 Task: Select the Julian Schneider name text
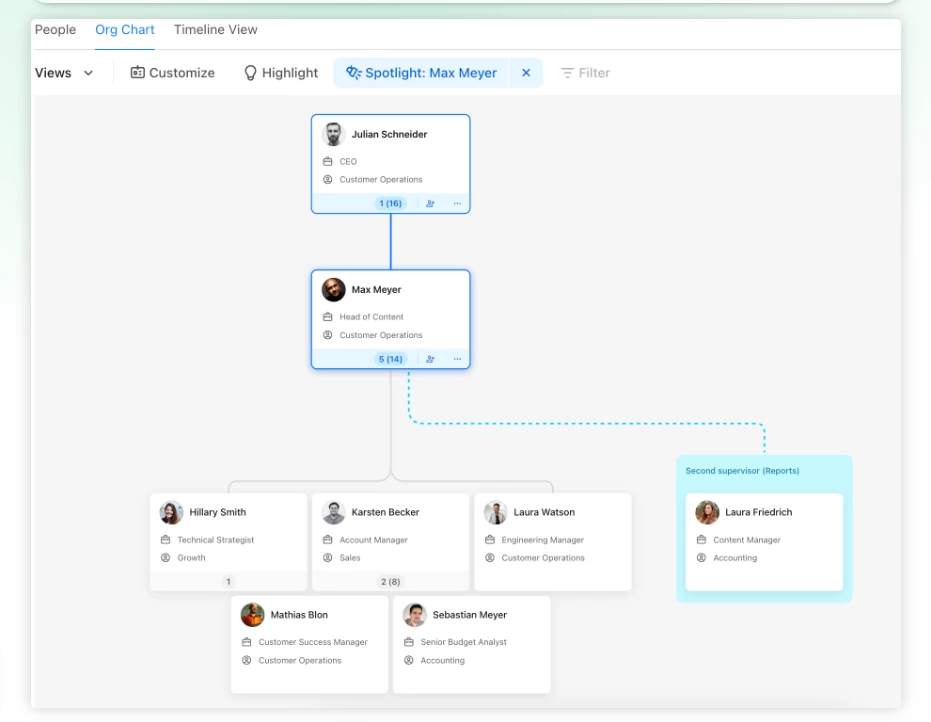390,134
